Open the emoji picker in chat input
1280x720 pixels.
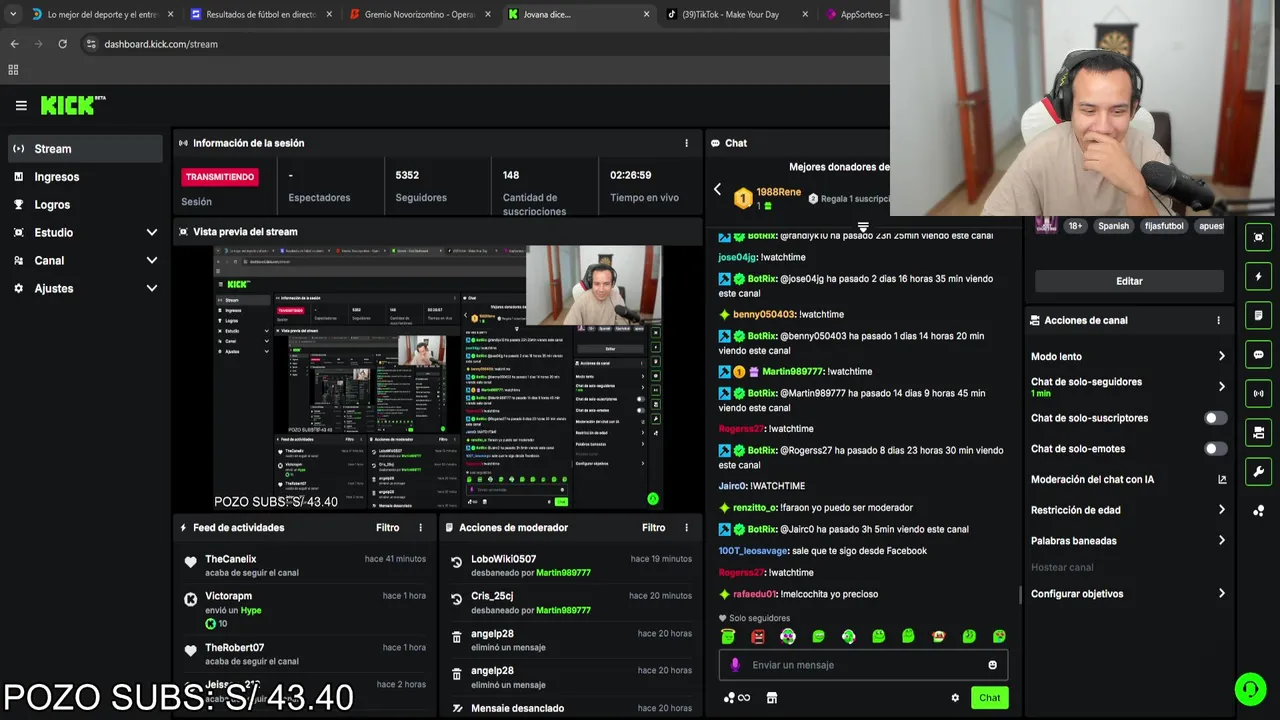(x=992, y=665)
